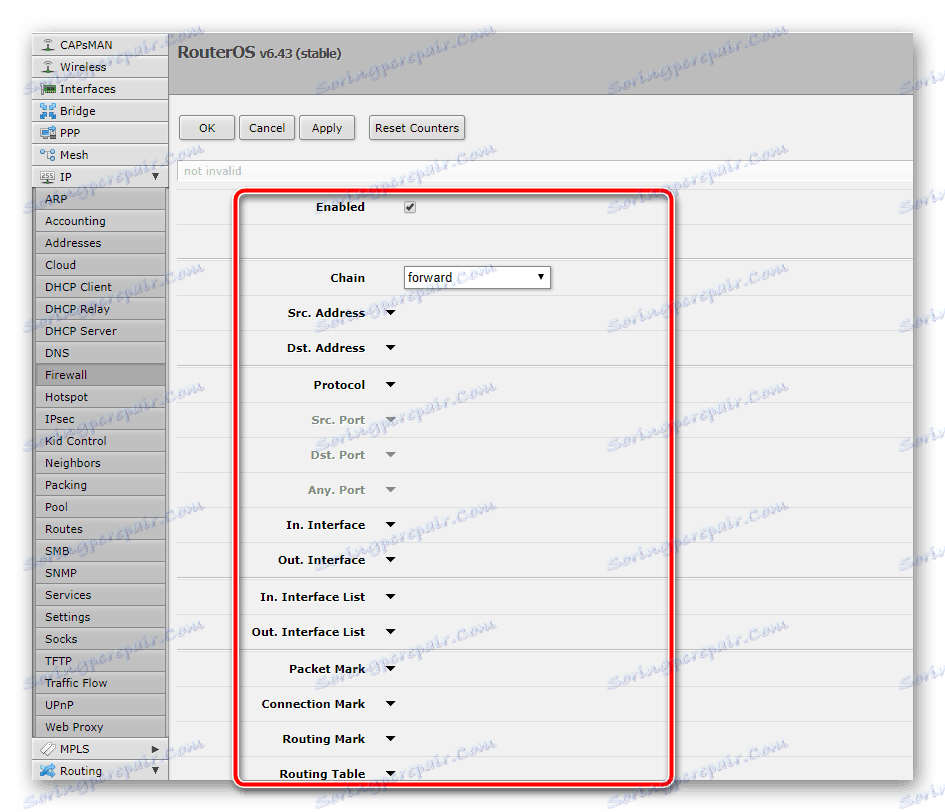Click the Apply button
The width and height of the screenshot is (945, 812).
click(327, 128)
